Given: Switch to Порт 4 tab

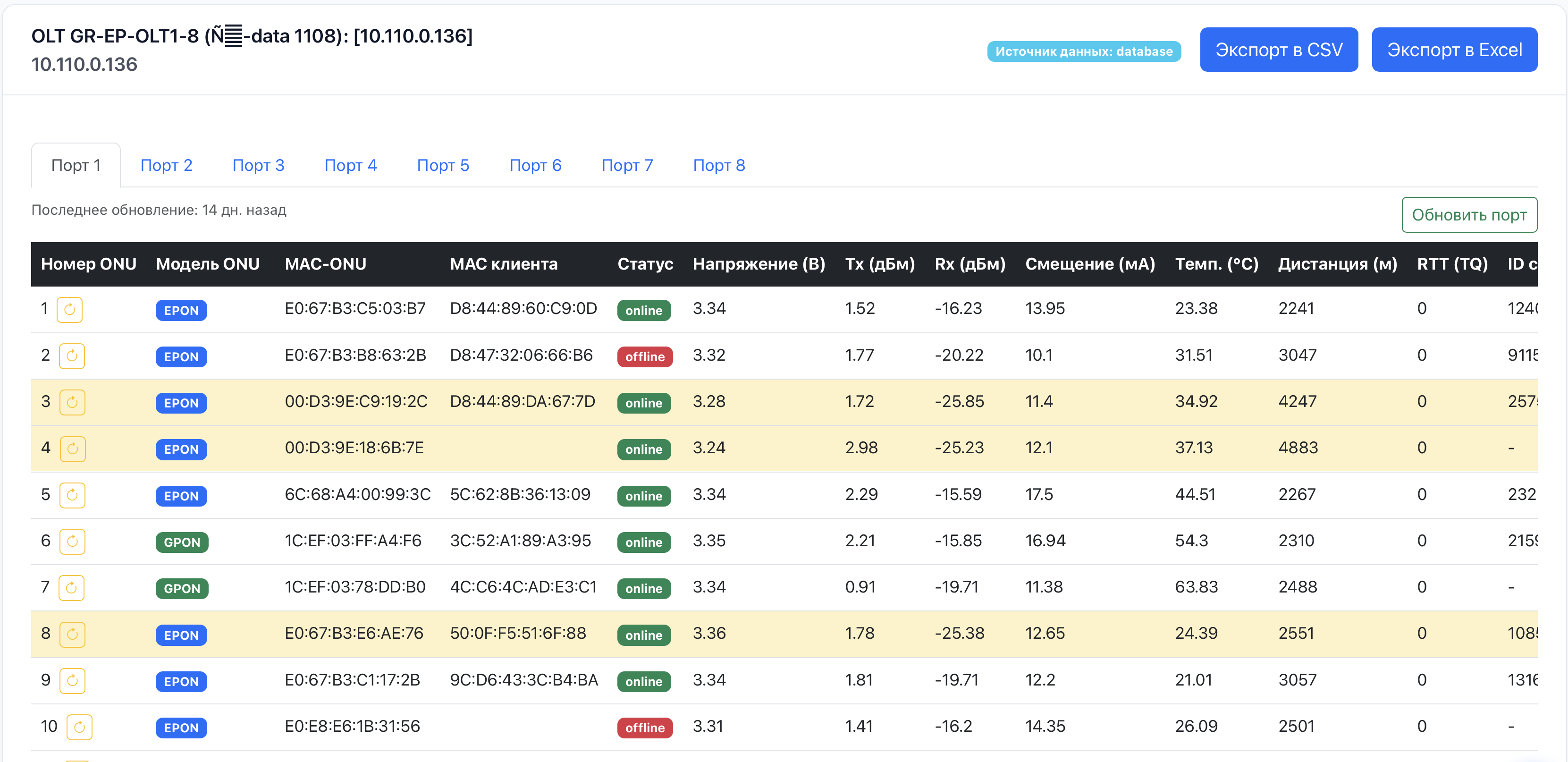Looking at the screenshot, I should 351,165.
